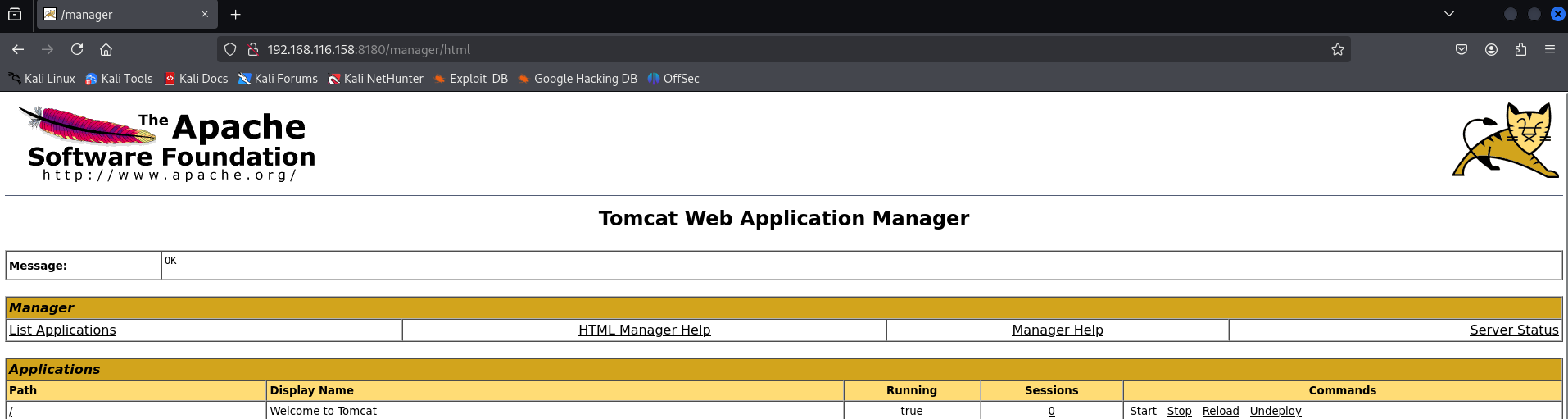Close the /manager tab
This screenshot has height=419, width=1568.
click(x=205, y=14)
